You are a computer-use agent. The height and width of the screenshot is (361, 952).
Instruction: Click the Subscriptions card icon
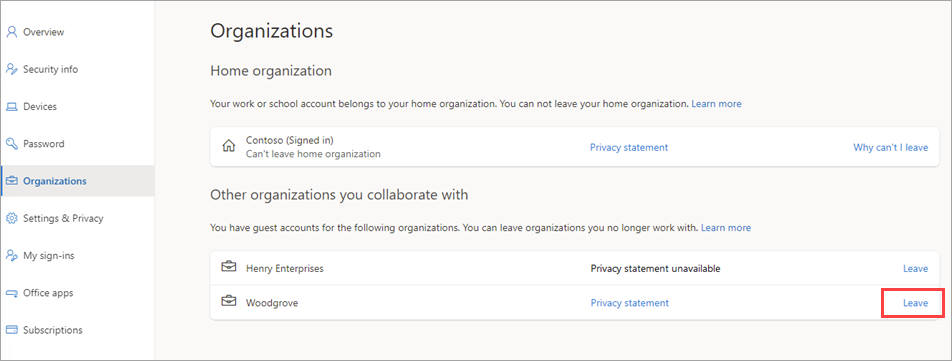(12, 330)
